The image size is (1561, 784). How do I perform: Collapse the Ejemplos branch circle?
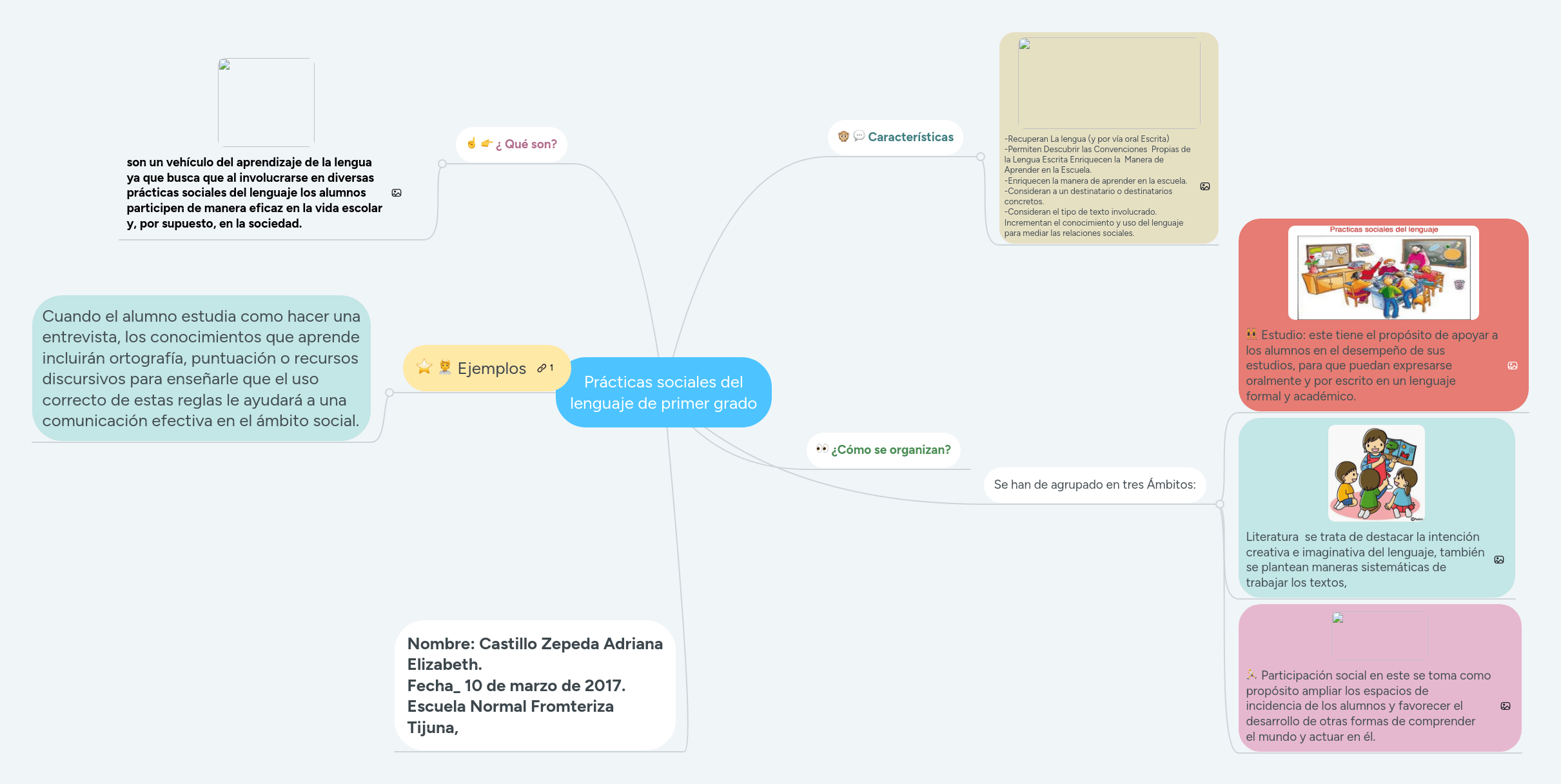389,393
